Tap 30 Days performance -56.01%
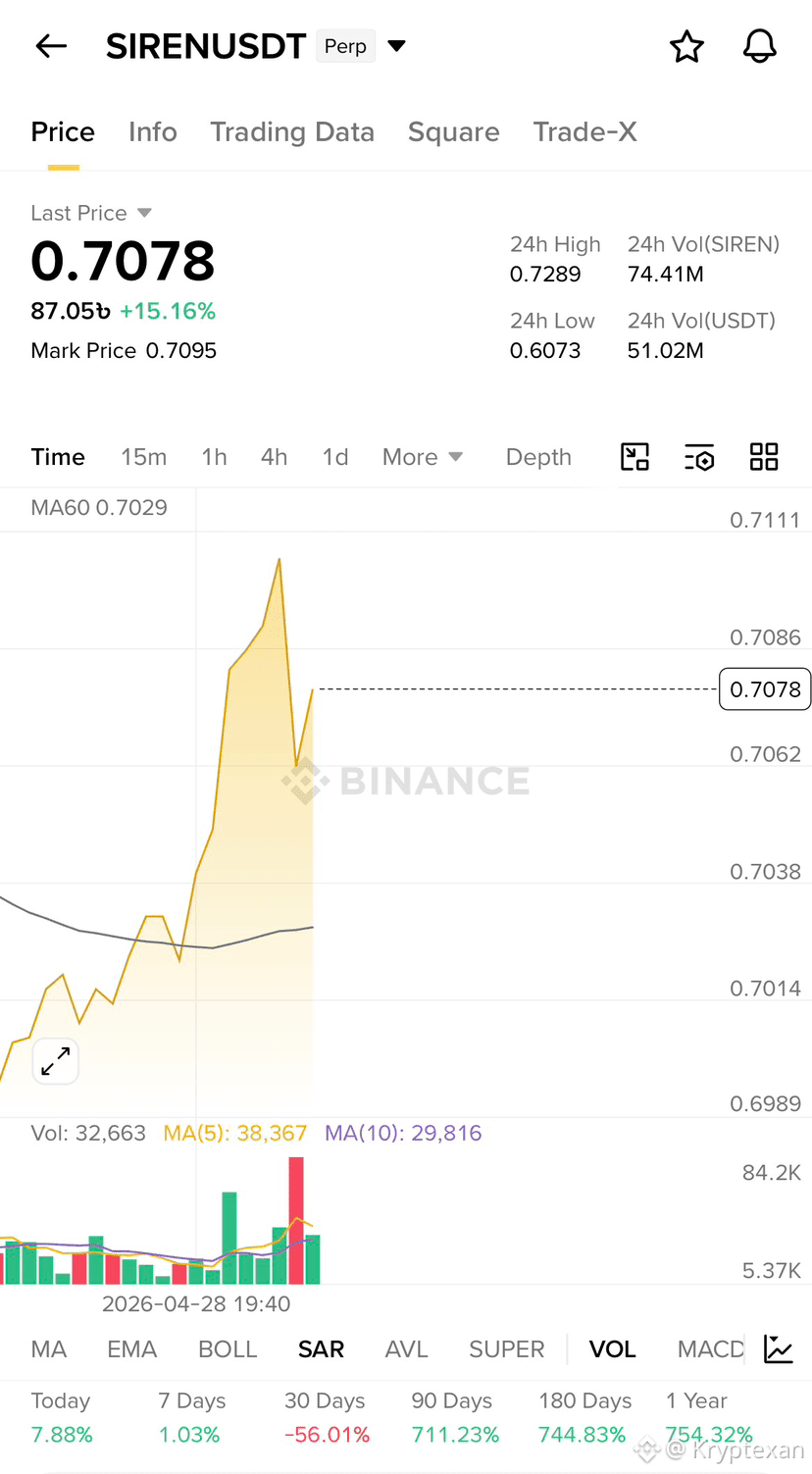This screenshot has height=1474, width=812. [328, 1435]
